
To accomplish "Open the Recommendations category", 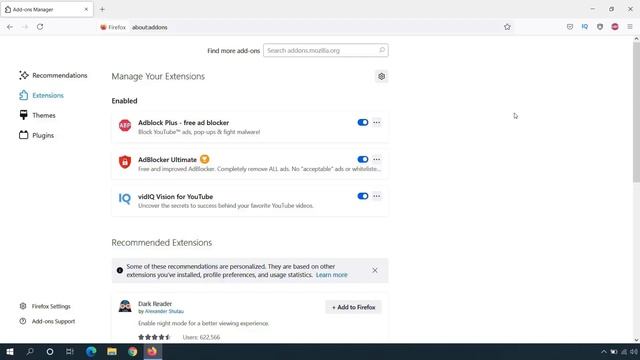I will point(53,76).
